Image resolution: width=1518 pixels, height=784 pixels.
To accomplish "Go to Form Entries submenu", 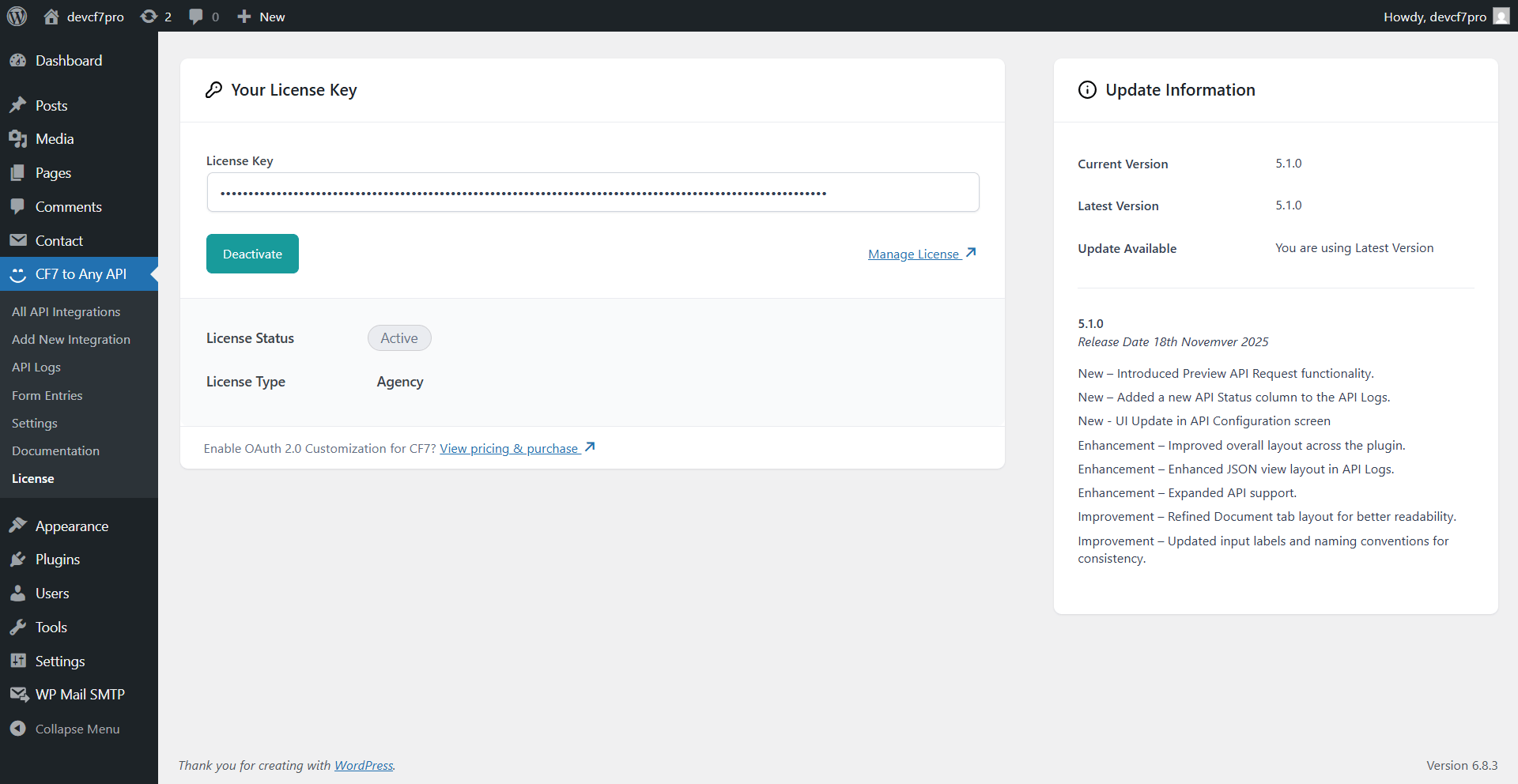I will click(47, 395).
